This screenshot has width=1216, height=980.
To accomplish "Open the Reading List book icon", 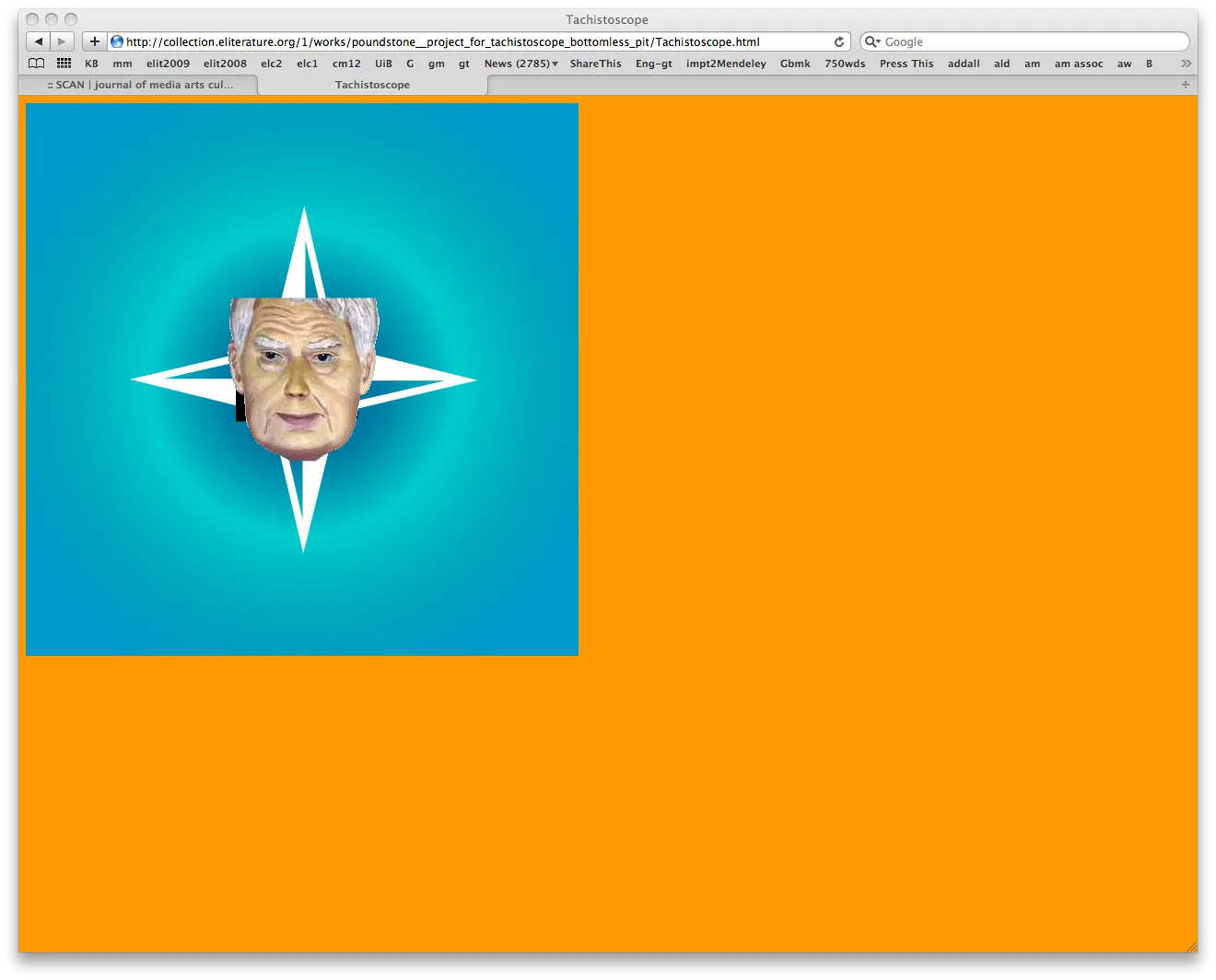I will (x=37, y=64).
